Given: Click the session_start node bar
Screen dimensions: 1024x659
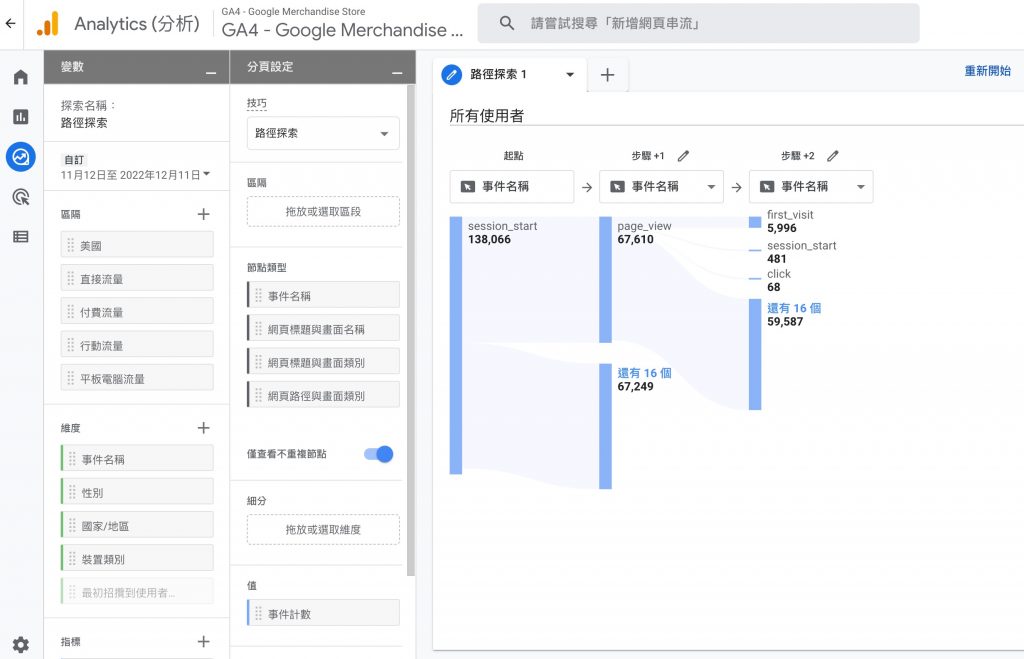Looking at the screenshot, I should click(456, 345).
